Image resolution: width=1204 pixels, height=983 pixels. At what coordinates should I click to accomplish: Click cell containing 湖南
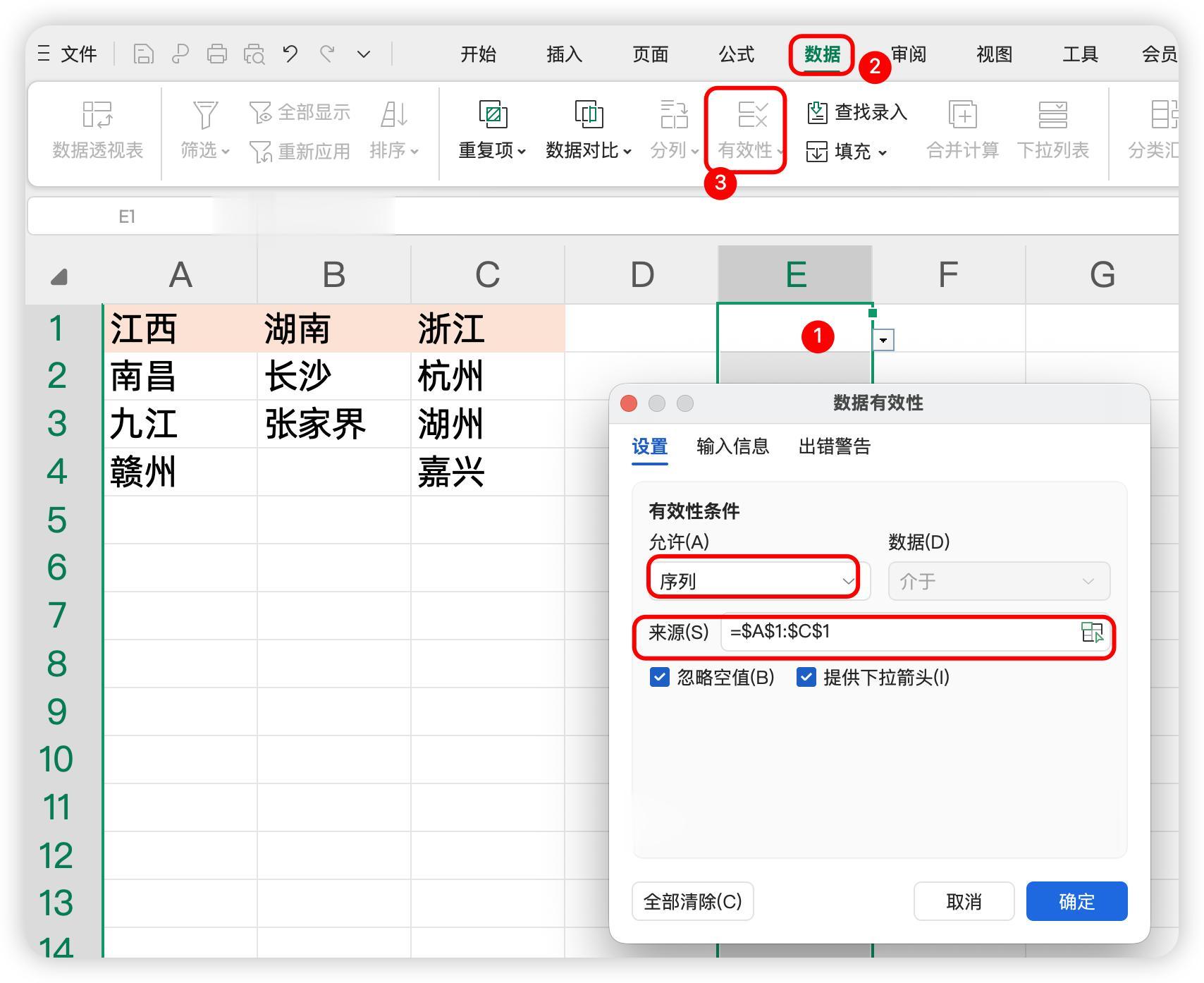click(x=334, y=329)
